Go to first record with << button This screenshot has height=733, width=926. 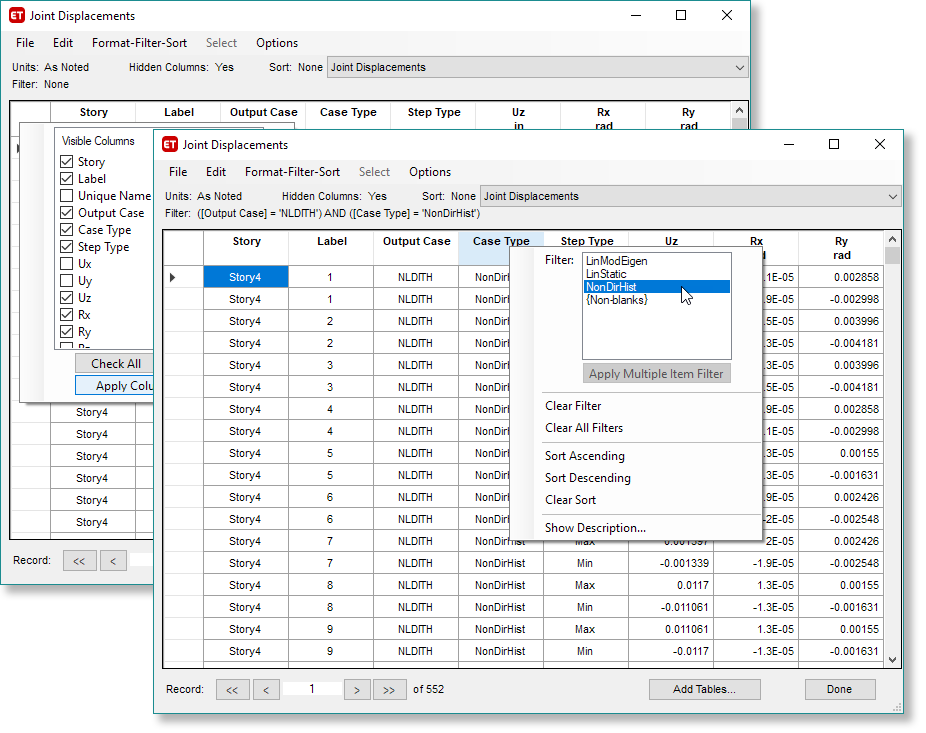(x=232, y=689)
